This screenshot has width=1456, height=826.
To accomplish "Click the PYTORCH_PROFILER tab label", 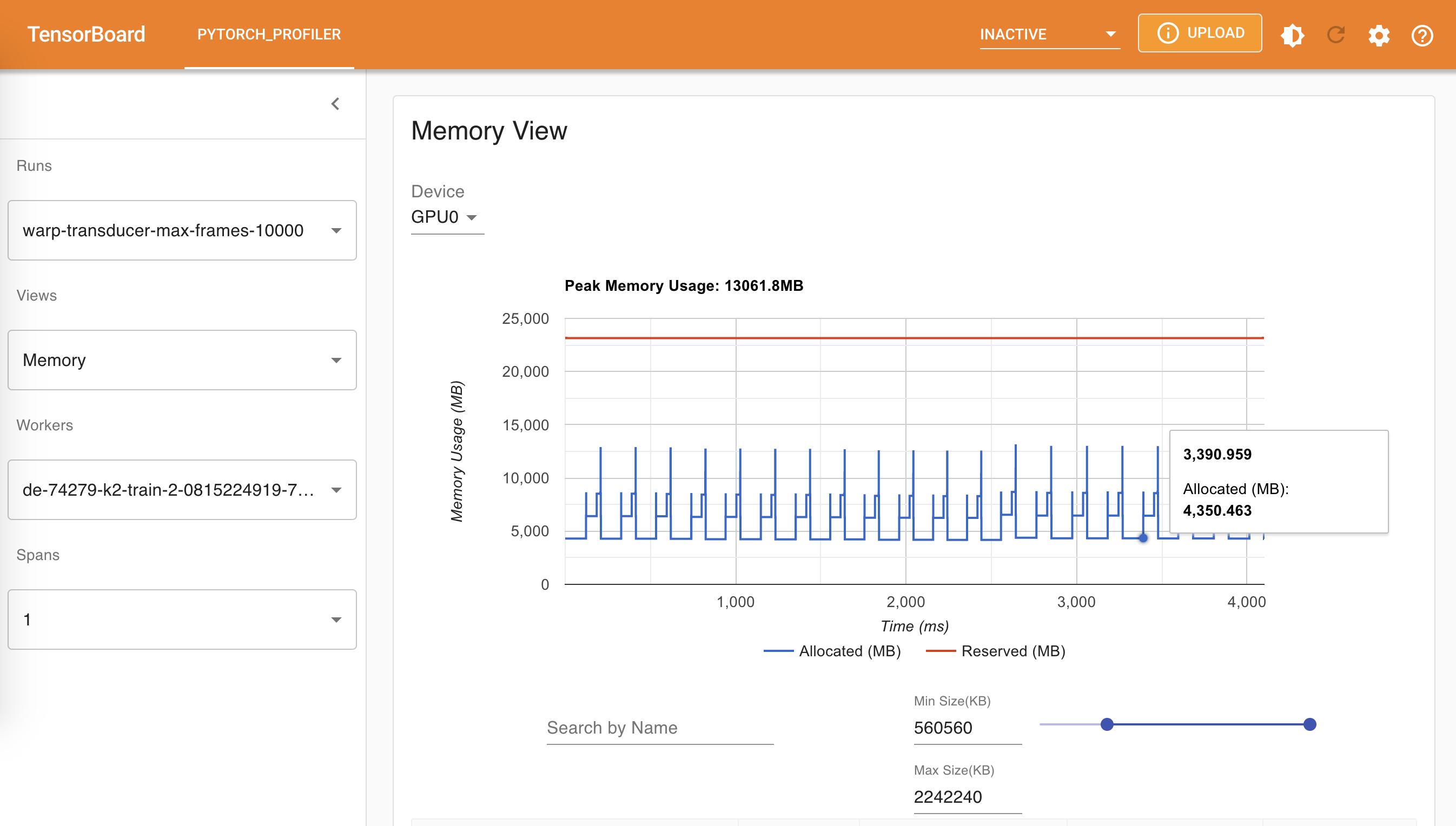I will tap(269, 33).
